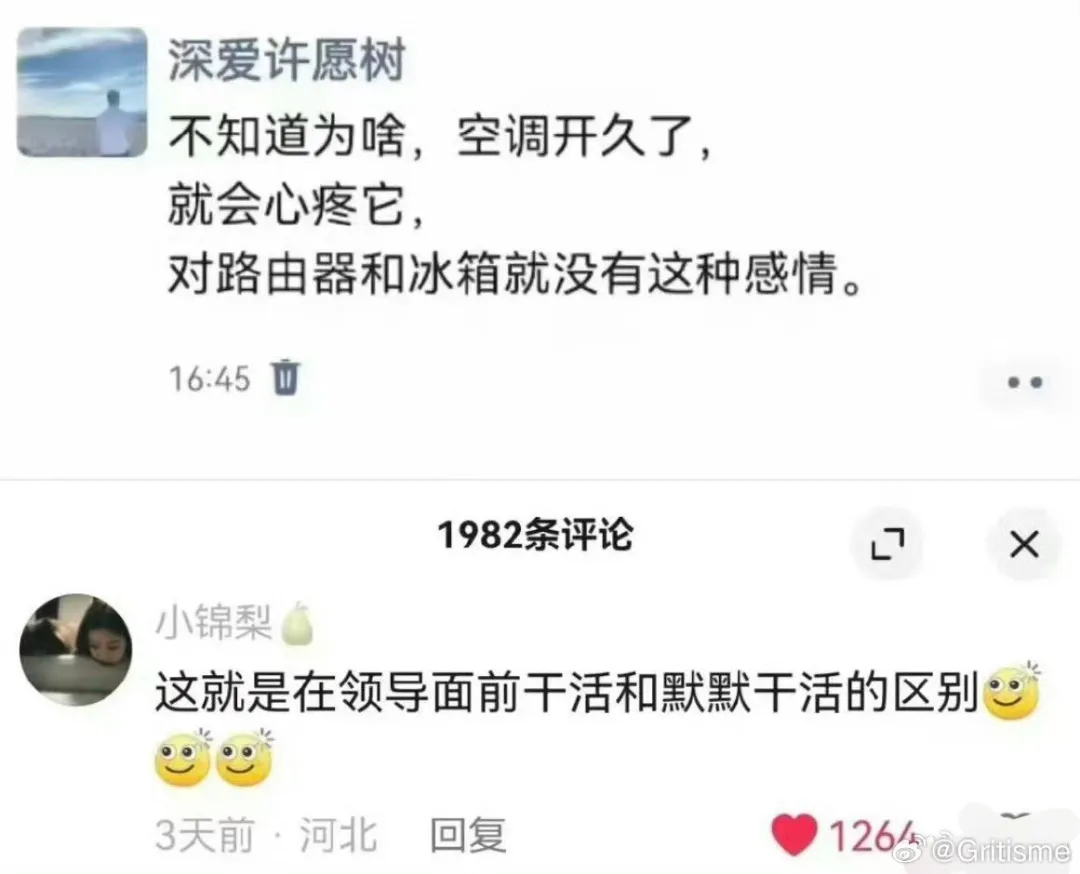Expand the comments panel to fullscreen
The width and height of the screenshot is (1080, 874).
tap(887, 544)
